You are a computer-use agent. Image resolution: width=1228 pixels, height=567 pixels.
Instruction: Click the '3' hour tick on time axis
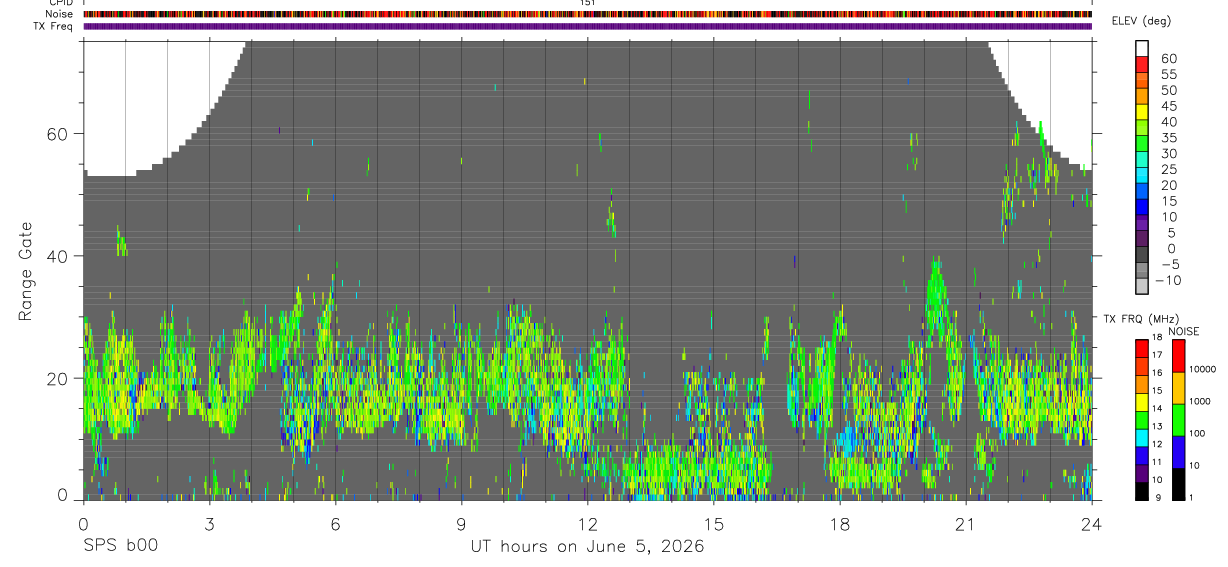[209, 523]
